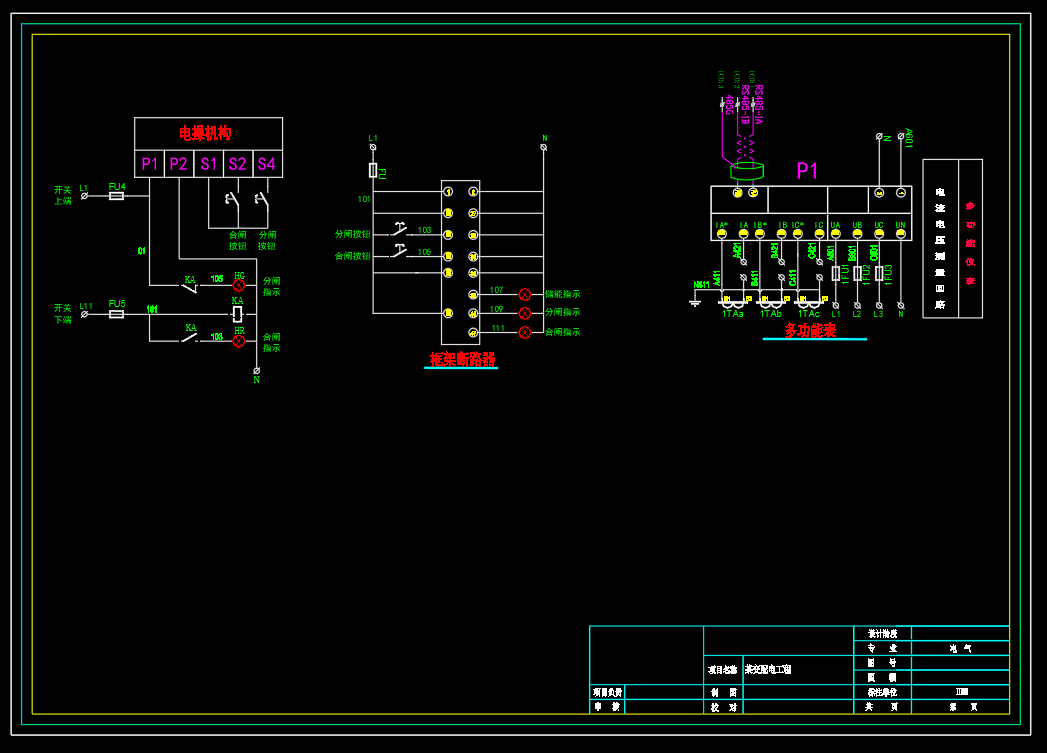Click the P1 cell in 电操机构 table
Image resolution: width=1047 pixels, height=753 pixels.
(150, 164)
